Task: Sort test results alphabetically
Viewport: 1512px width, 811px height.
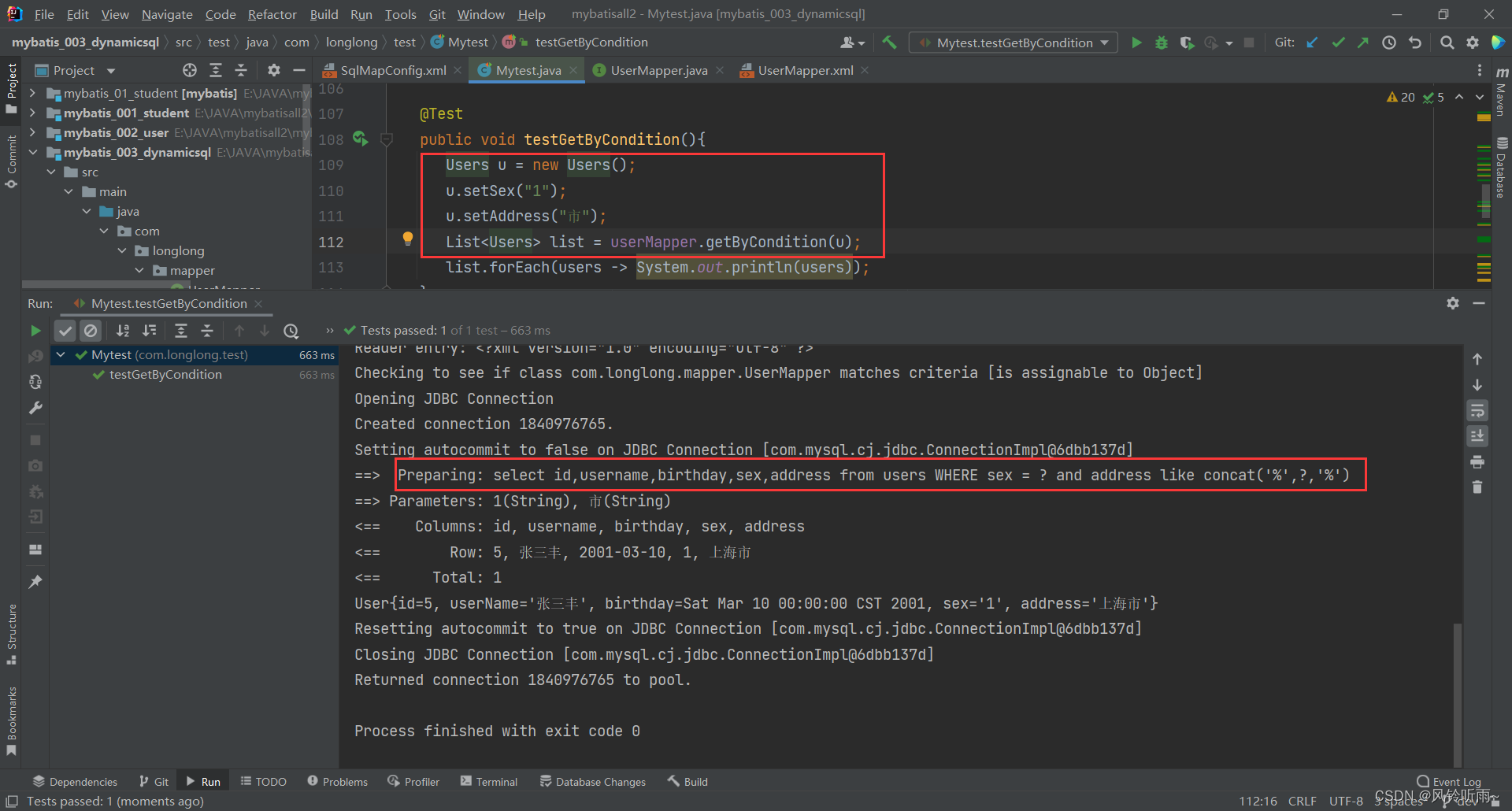Action: point(123,331)
